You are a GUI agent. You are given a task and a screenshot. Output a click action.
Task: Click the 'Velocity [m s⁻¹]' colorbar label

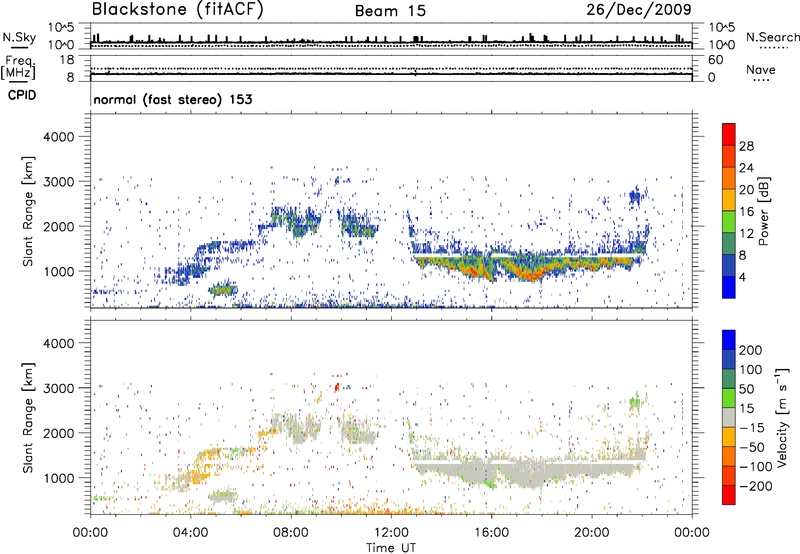(x=782, y=418)
